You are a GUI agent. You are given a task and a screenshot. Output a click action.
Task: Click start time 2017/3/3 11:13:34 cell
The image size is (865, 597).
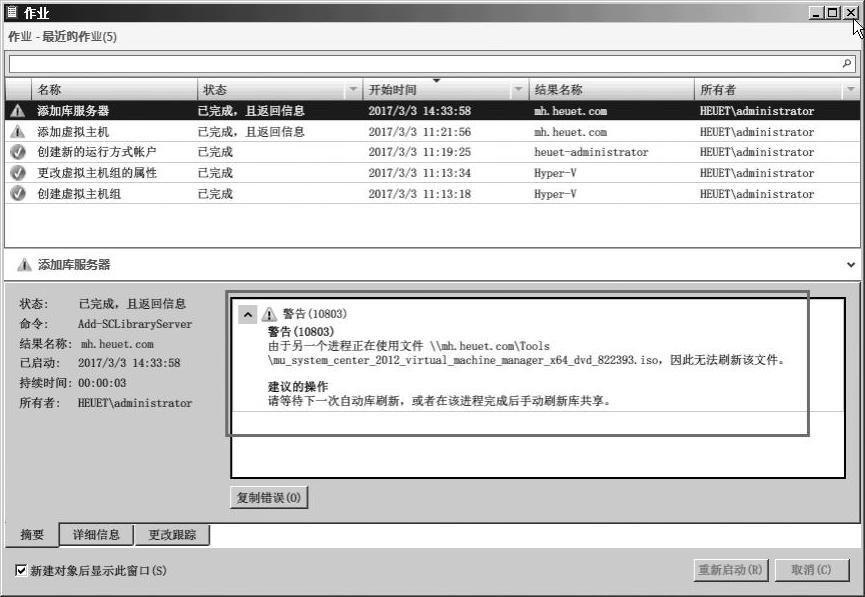[420, 173]
